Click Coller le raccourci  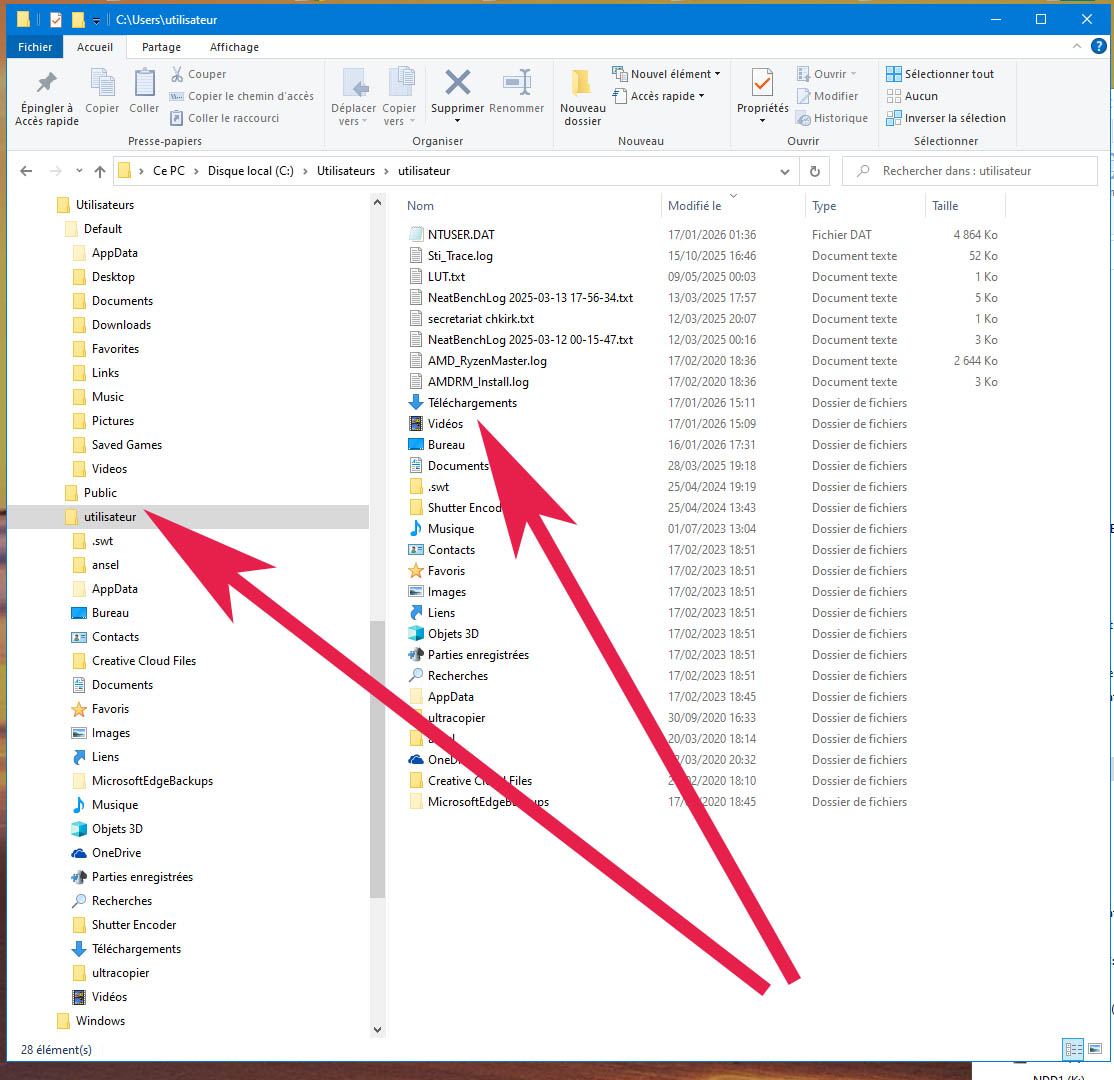tap(225, 118)
